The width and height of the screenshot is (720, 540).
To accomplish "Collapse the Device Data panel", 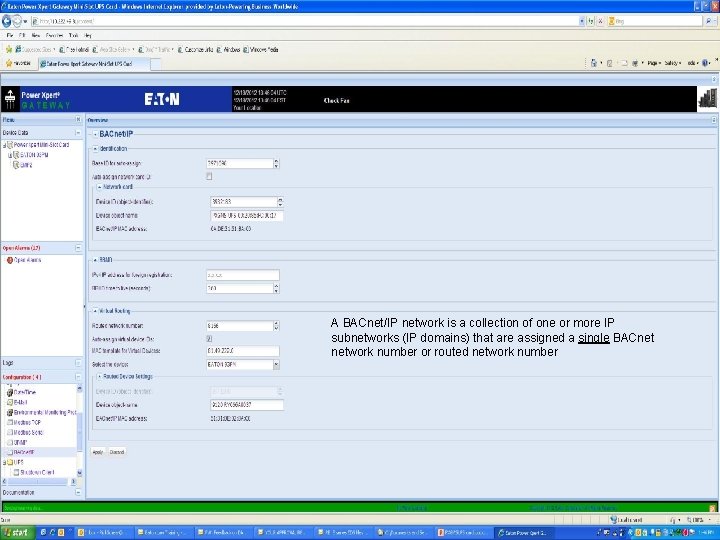I will 78,133.
